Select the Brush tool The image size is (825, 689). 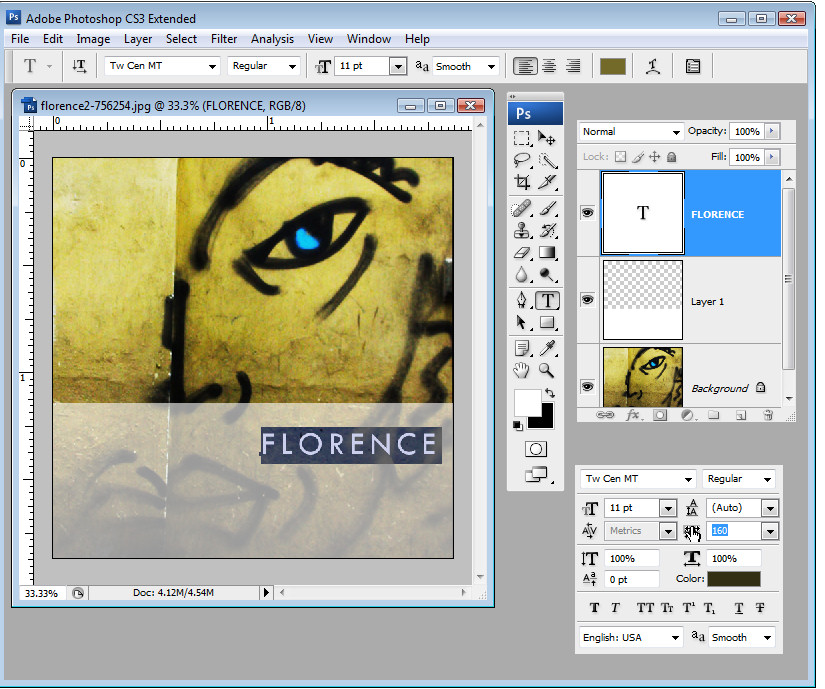click(x=547, y=209)
